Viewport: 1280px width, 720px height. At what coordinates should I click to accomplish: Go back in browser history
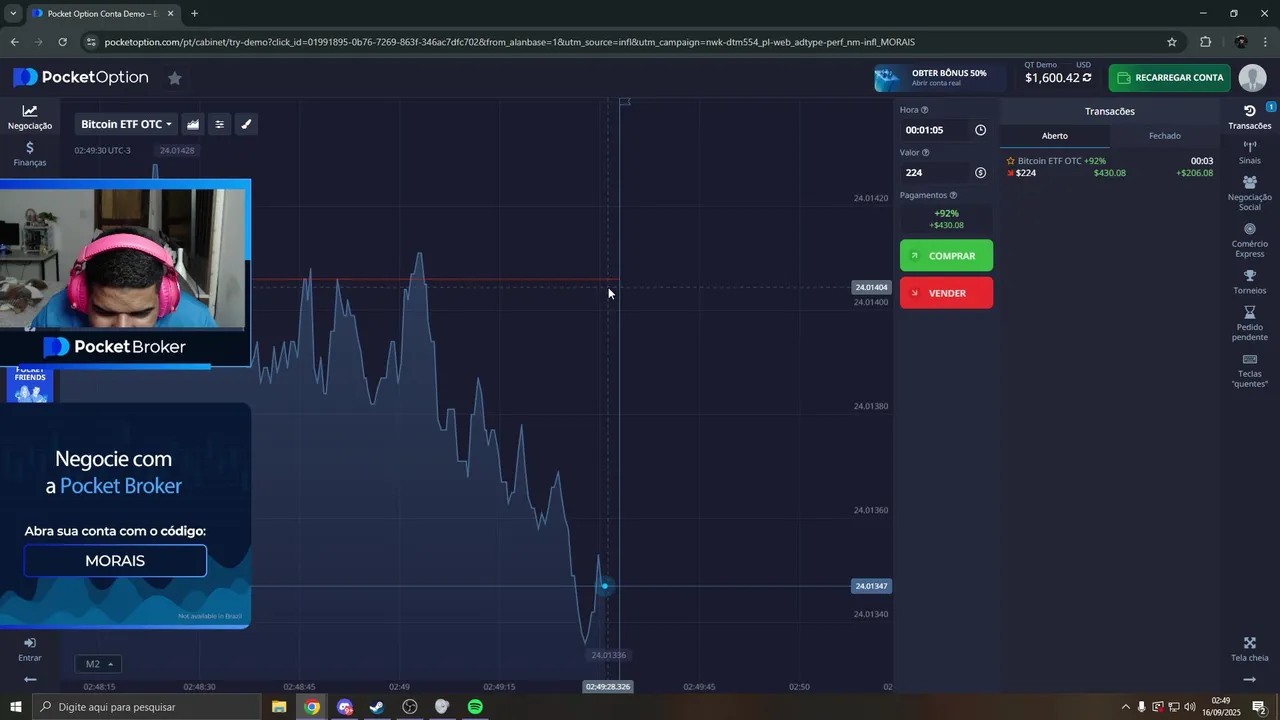click(14, 42)
